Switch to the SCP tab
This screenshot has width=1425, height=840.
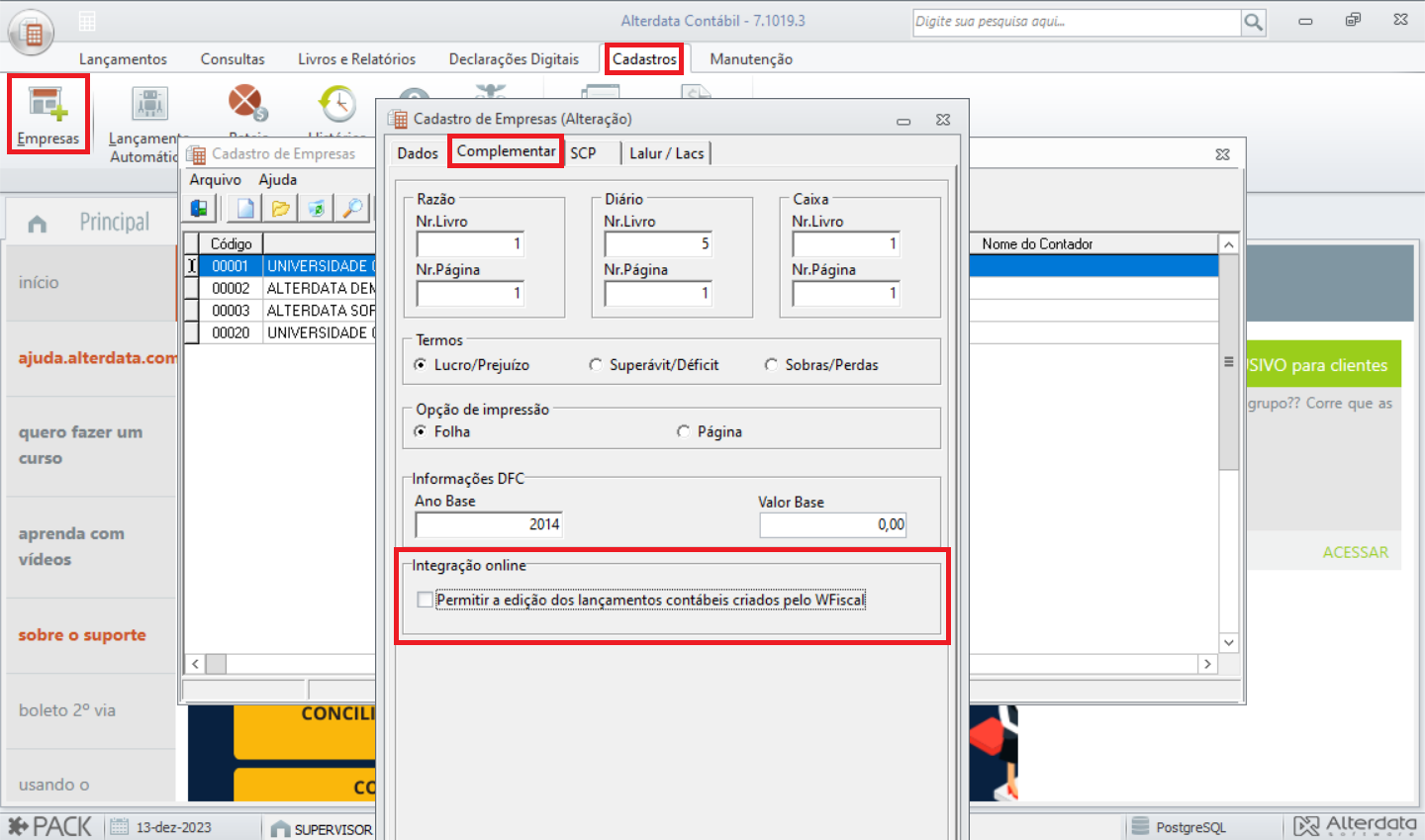point(583,153)
